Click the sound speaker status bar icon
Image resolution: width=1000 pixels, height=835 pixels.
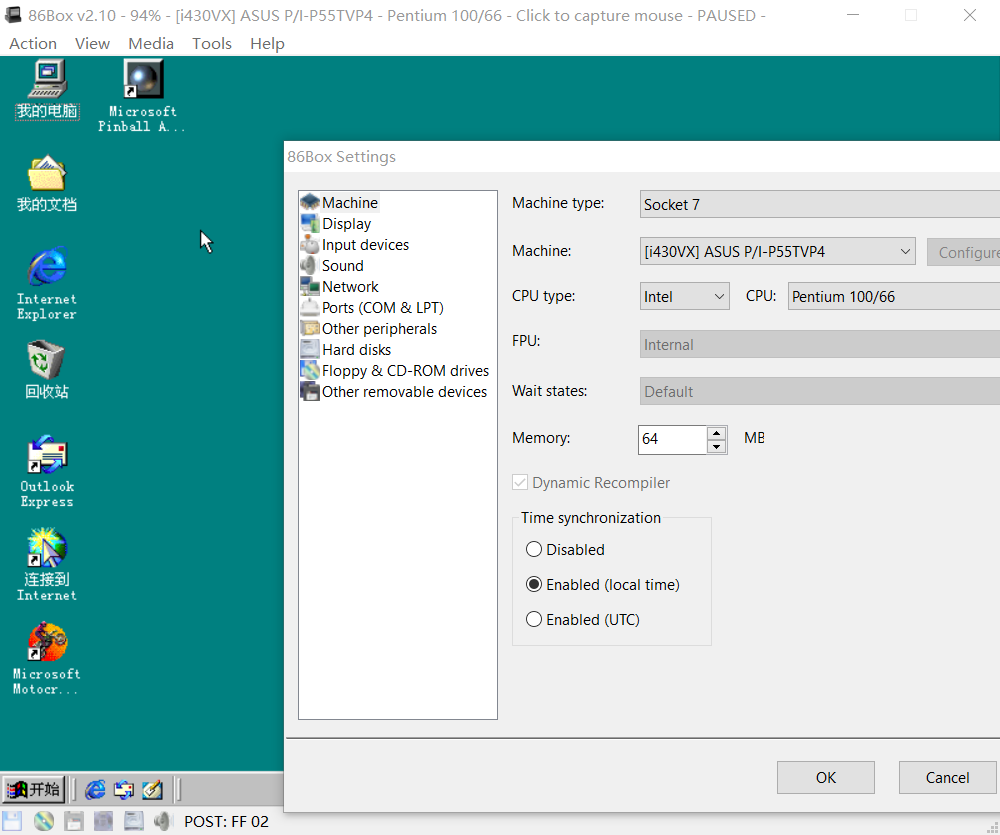(x=163, y=821)
